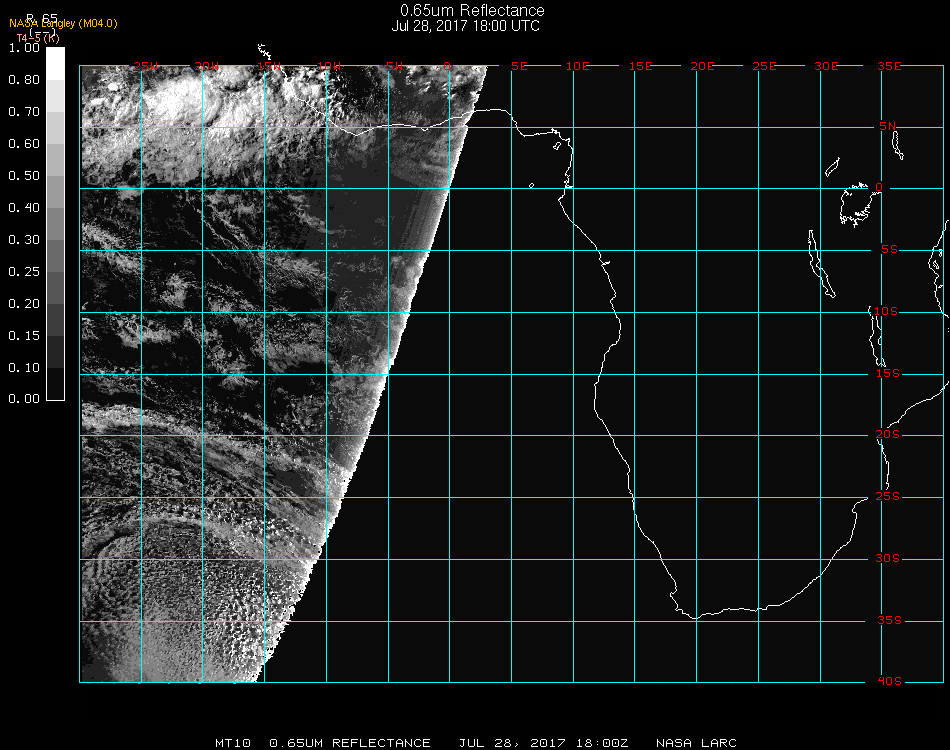Click the "35E" longitude label
The height and width of the screenshot is (750, 950).
pos(889,66)
